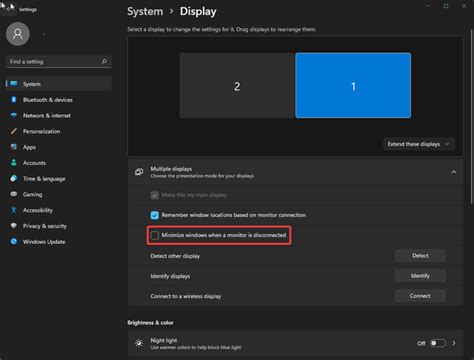This screenshot has height=360, width=474.
Task: Open Night light settings chevron
Action: (x=454, y=343)
